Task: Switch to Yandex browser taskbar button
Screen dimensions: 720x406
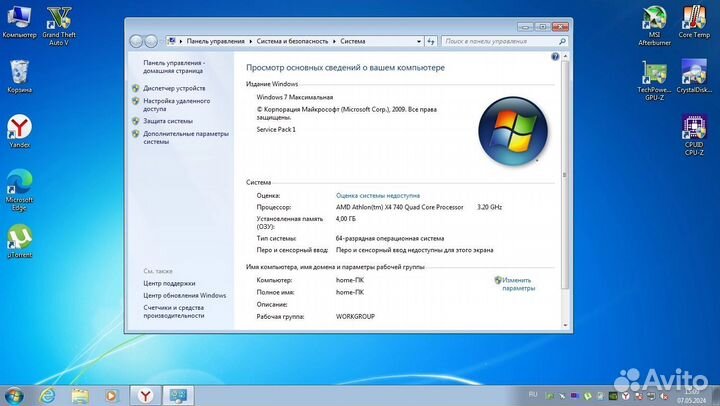Action: click(x=145, y=395)
